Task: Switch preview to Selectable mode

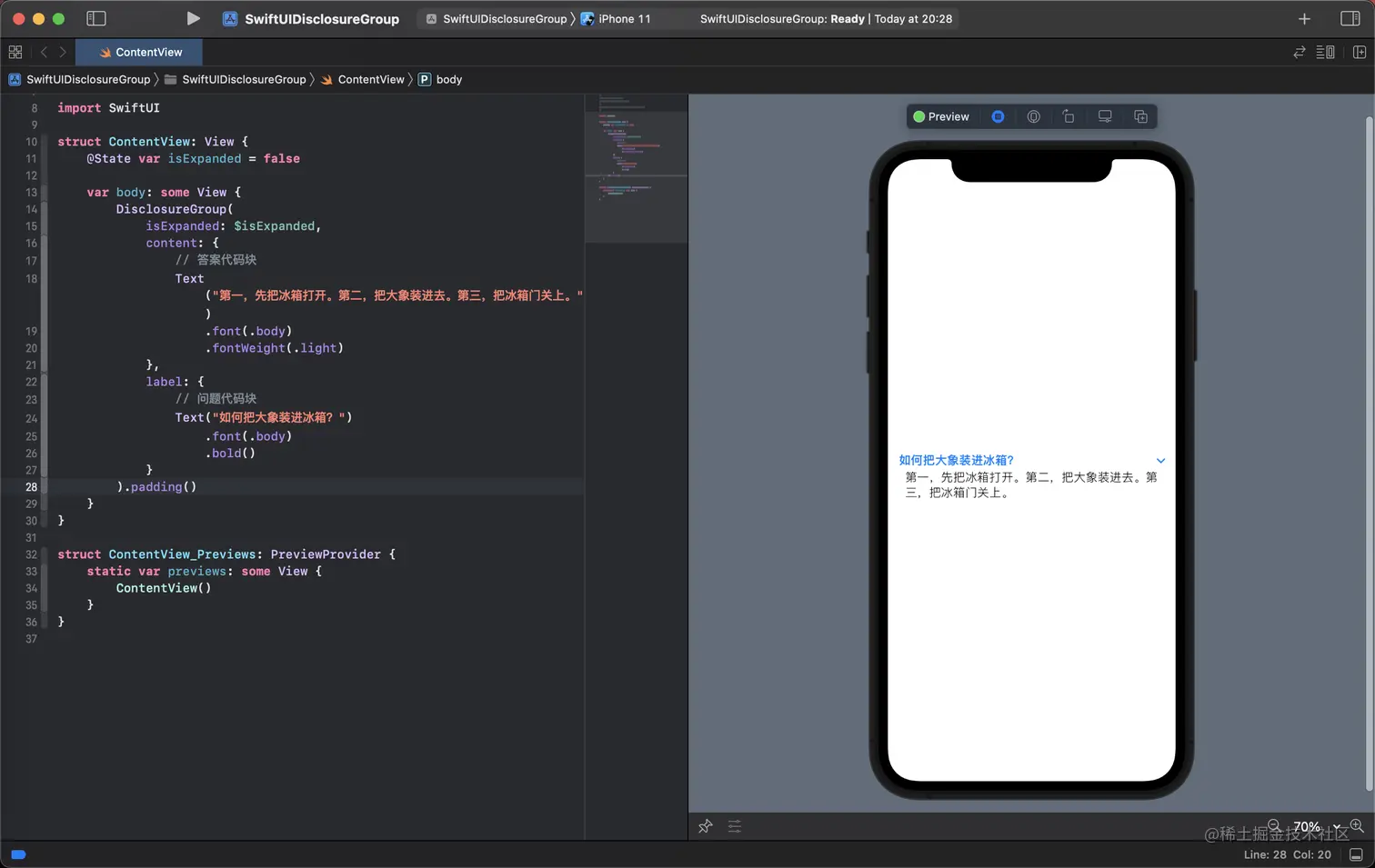Action: [1034, 116]
